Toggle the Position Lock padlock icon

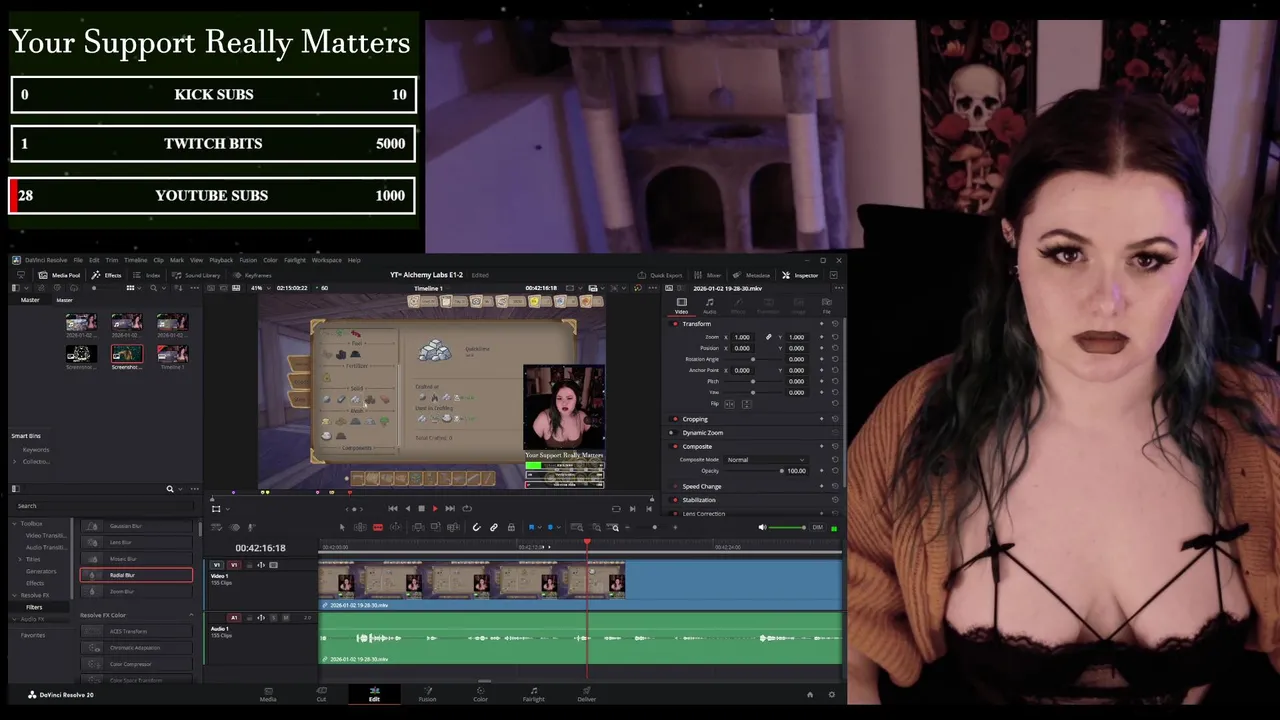(x=511, y=527)
